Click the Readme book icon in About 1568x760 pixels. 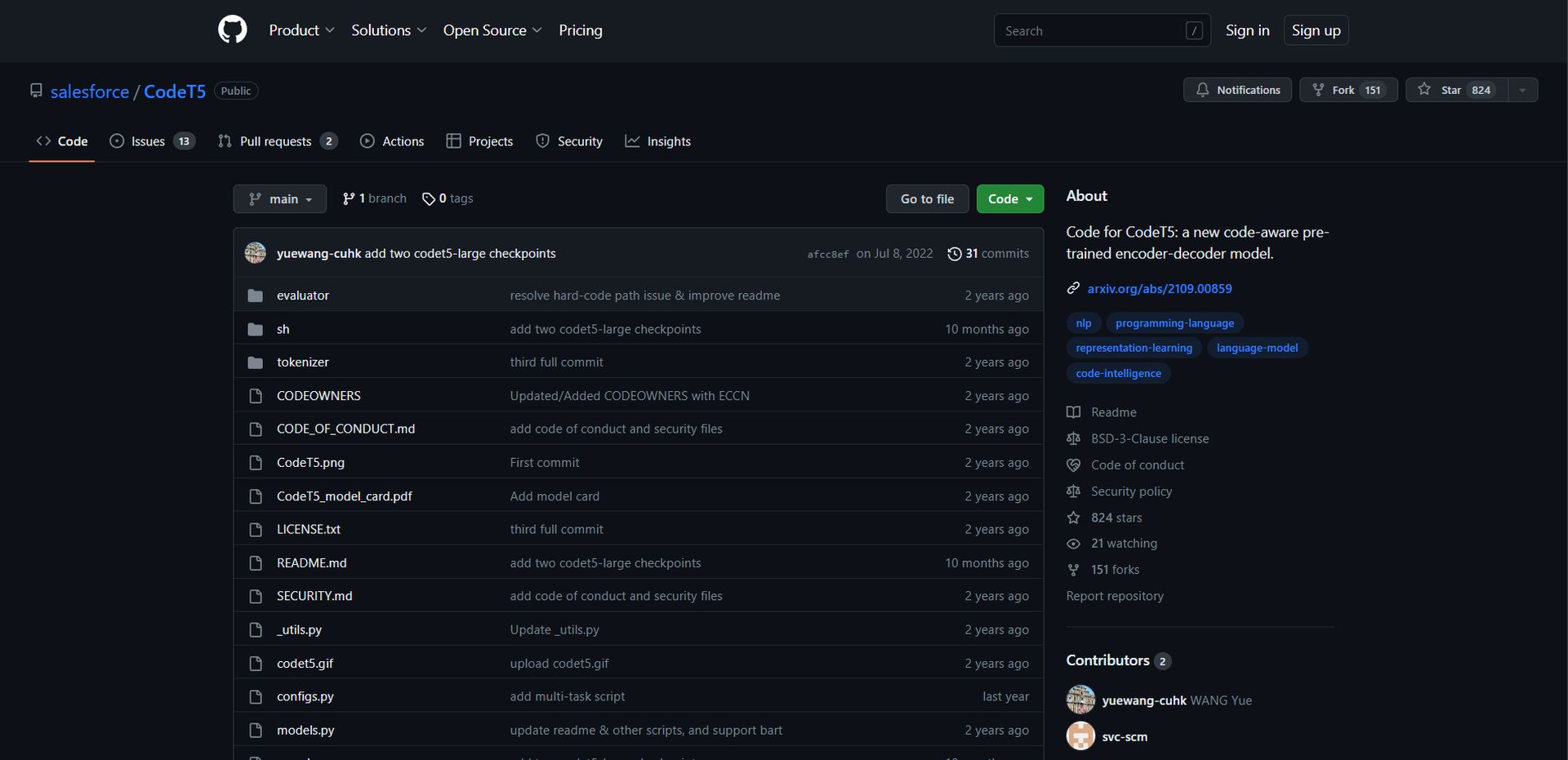coord(1073,412)
